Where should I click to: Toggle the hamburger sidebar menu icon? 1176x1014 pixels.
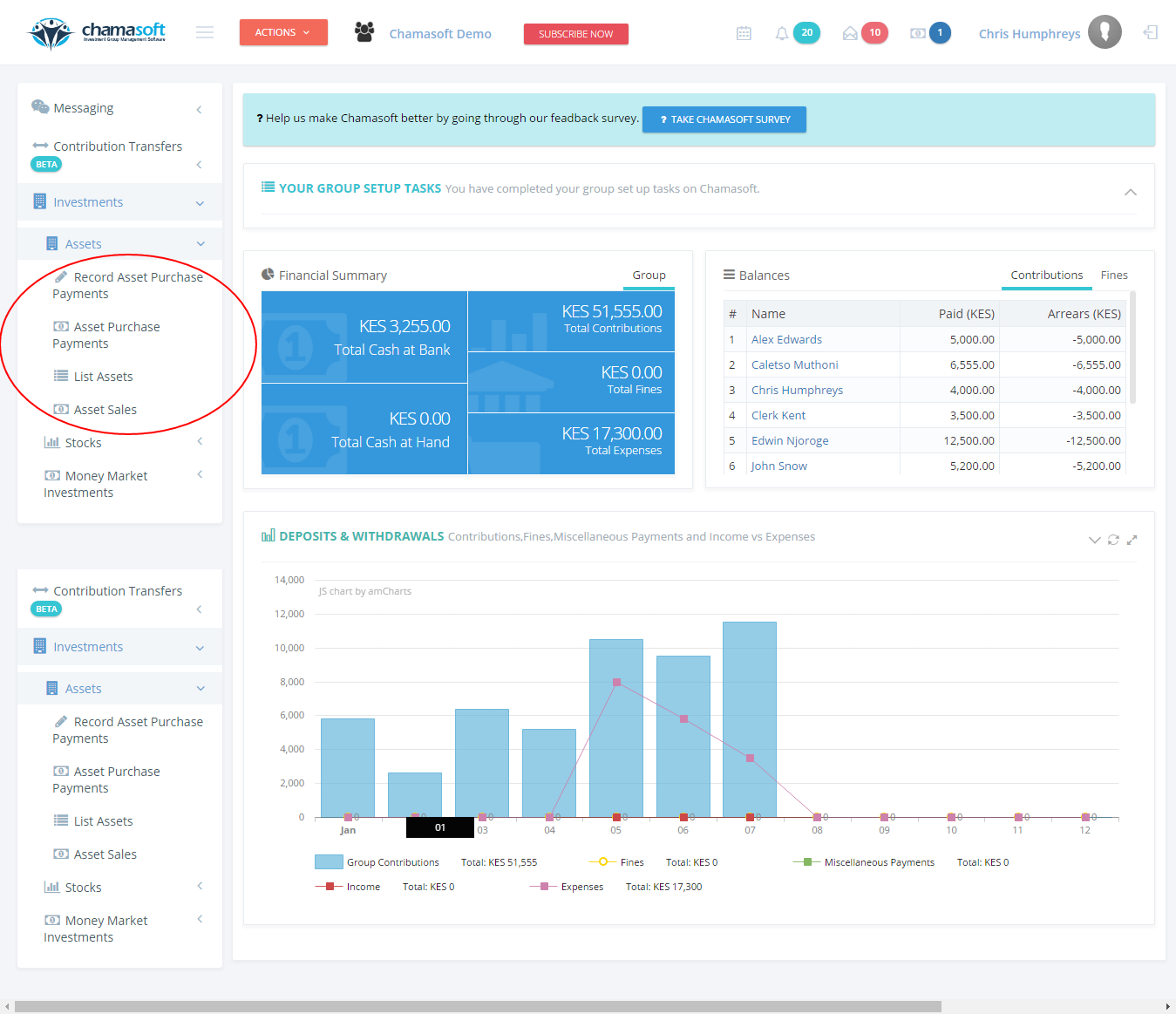(205, 33)
